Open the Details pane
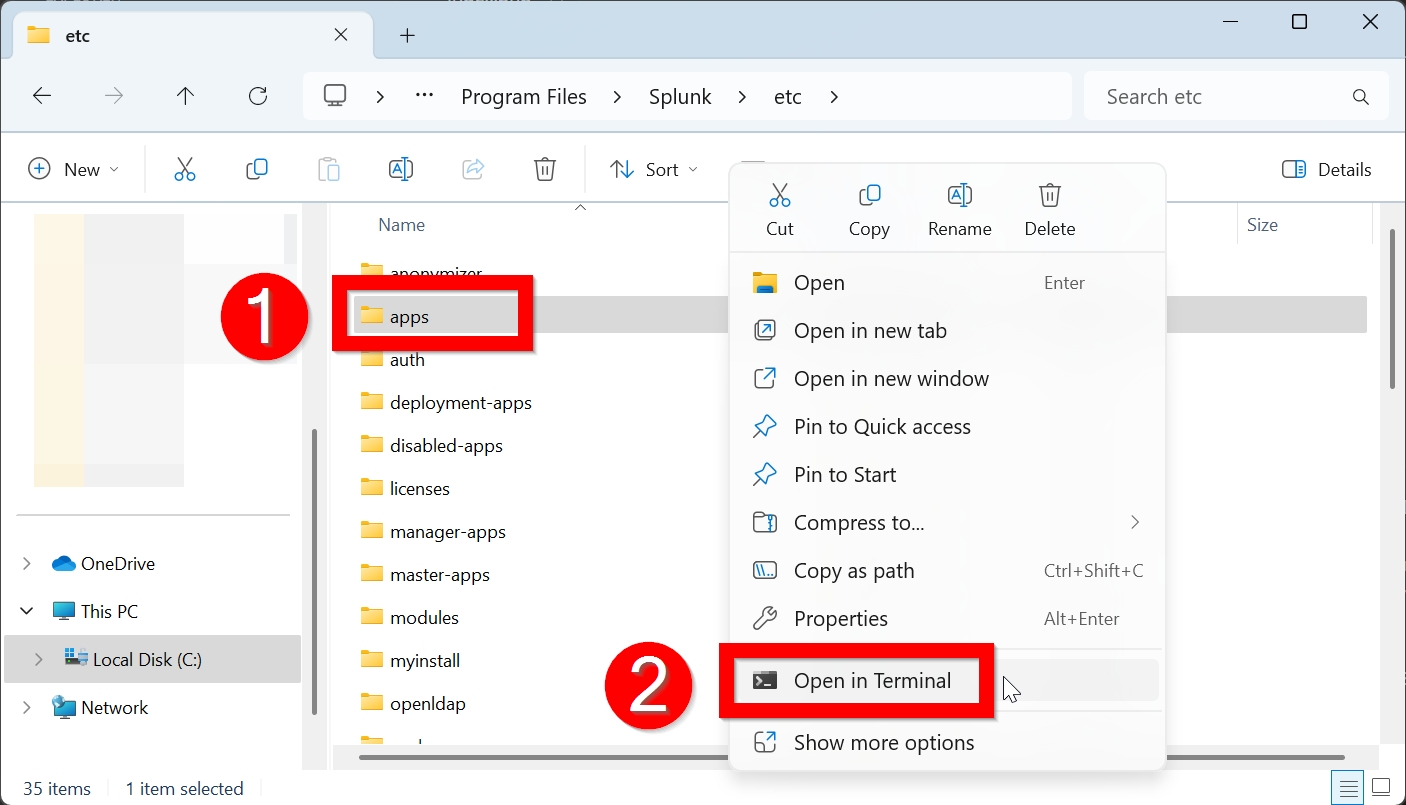This screenshot has width=1406, height=805. tap(1326, 169)
